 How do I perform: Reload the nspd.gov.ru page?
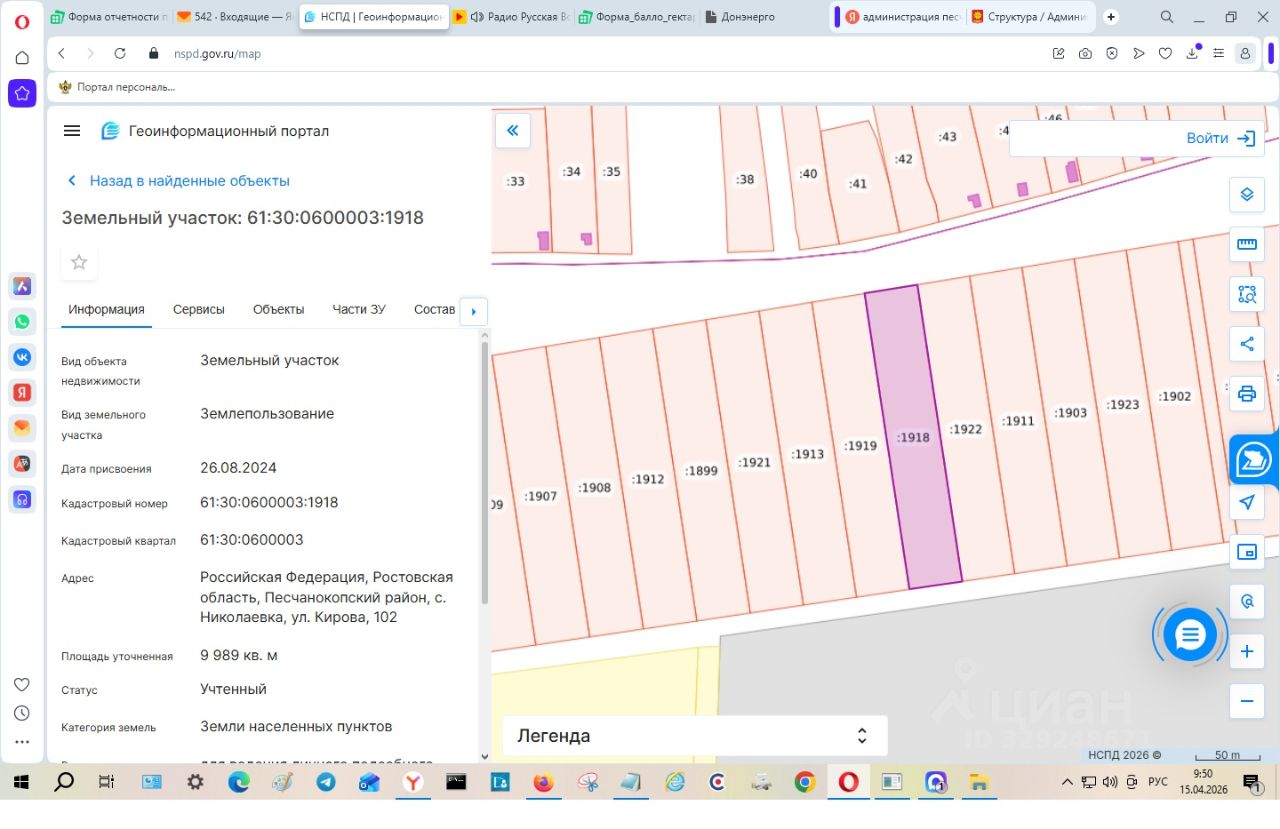pyautogui.click(x=120, y=54)
